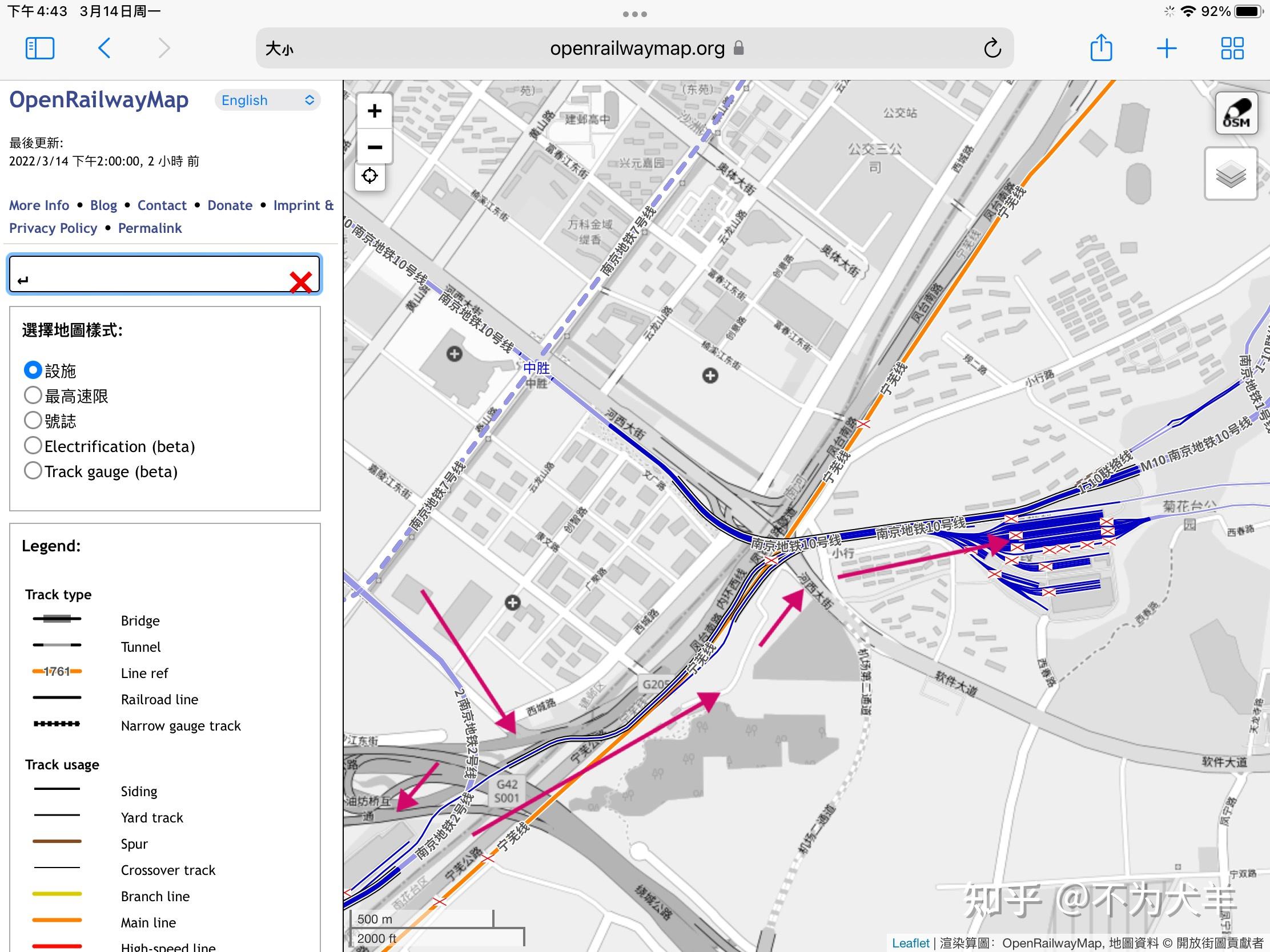Click the locate-me crosshair map button
The image size is (1270, 952).
click(x=369, y=176)
